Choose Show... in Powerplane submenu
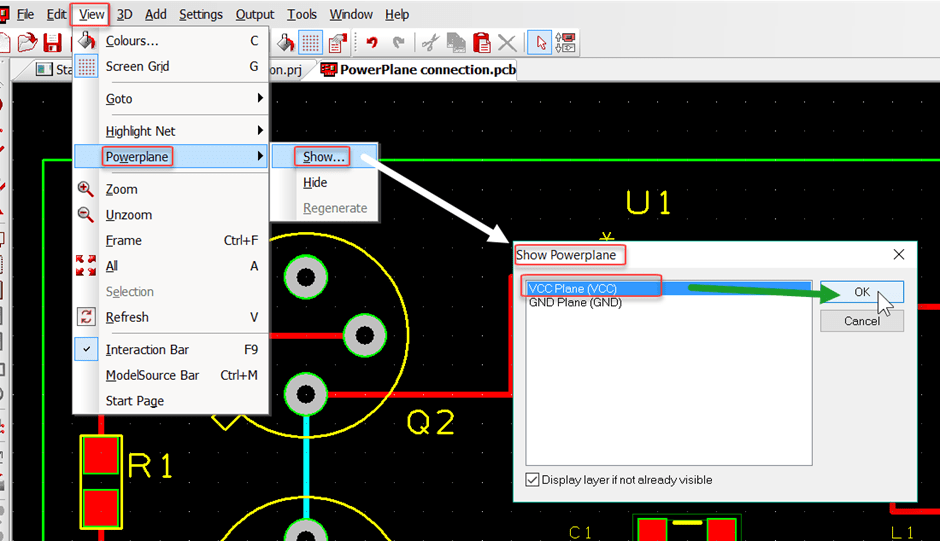The width and height of the screenshot is (940, 541). [x=324, y=157]
